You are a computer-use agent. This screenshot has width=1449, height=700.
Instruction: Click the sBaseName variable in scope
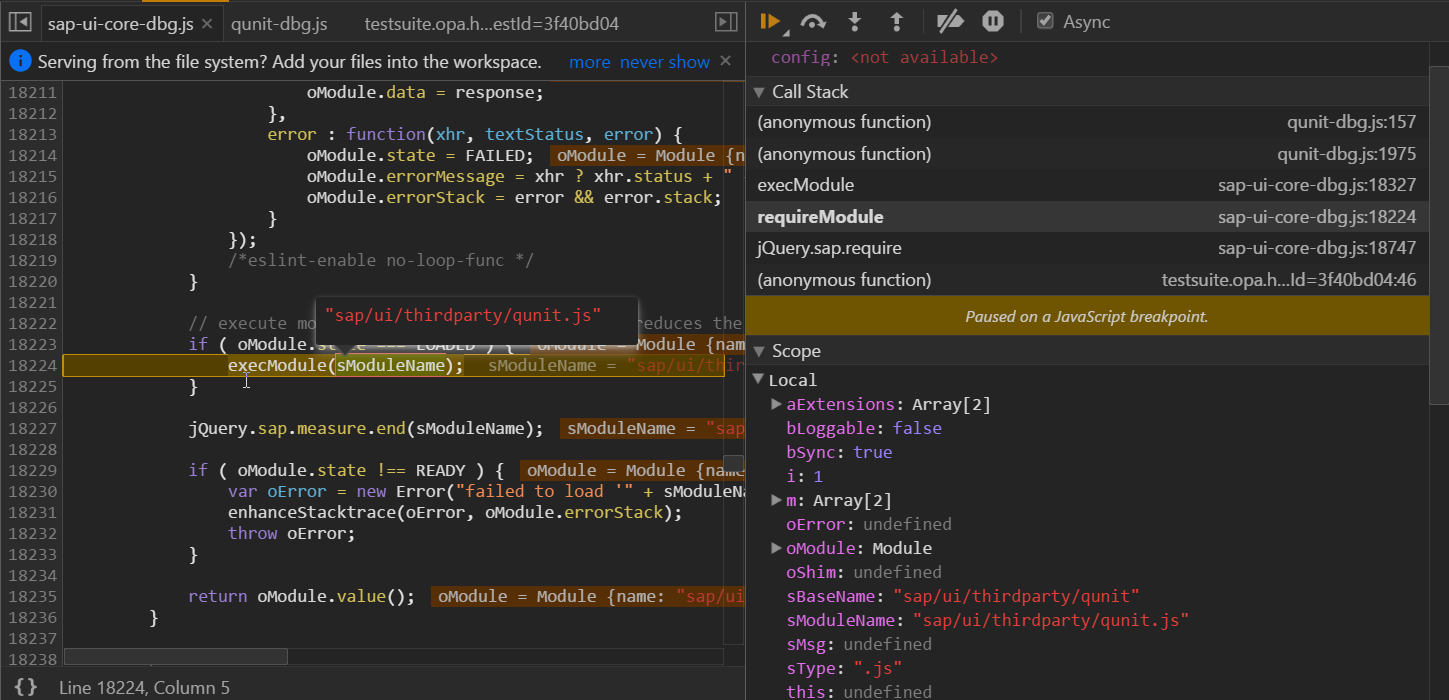[963, 596]
